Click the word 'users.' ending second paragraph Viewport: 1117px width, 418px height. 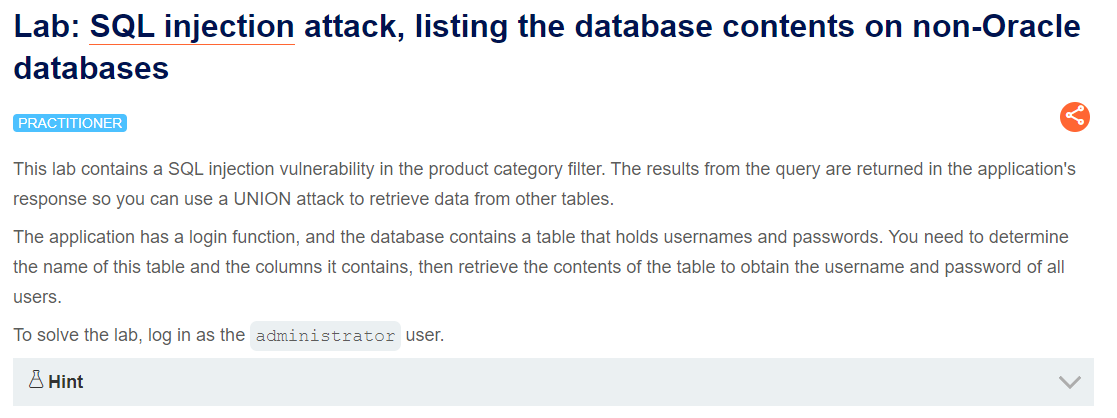point(38,298)
